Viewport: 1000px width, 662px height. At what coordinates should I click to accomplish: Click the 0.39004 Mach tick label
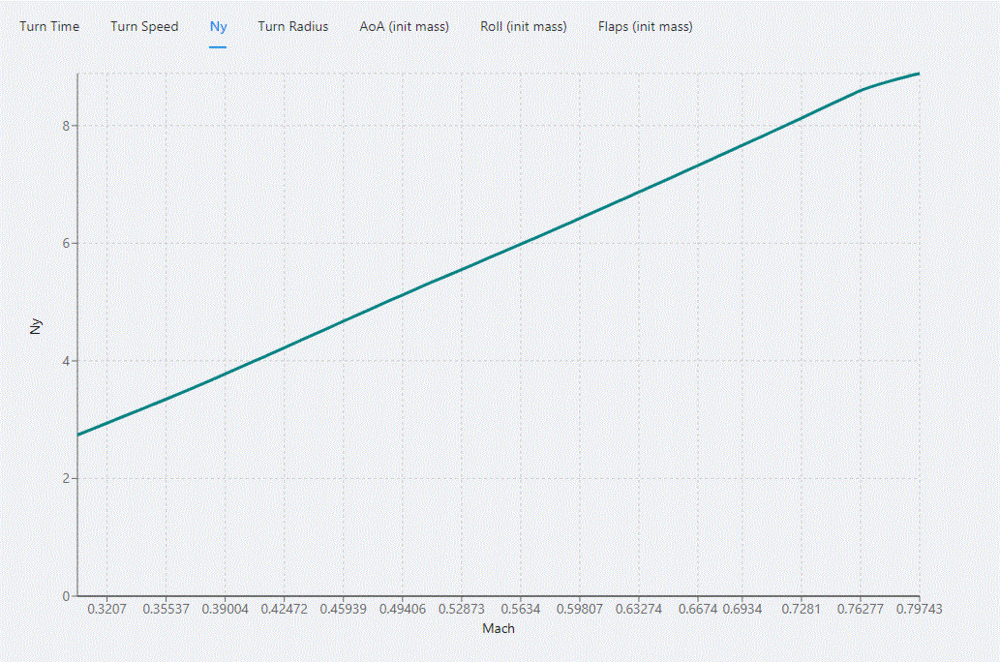coord(225,608)
